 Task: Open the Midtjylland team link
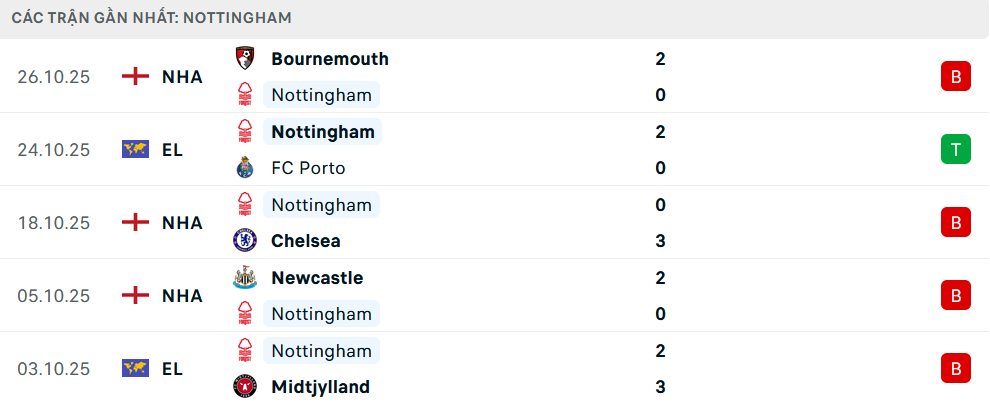320,387
